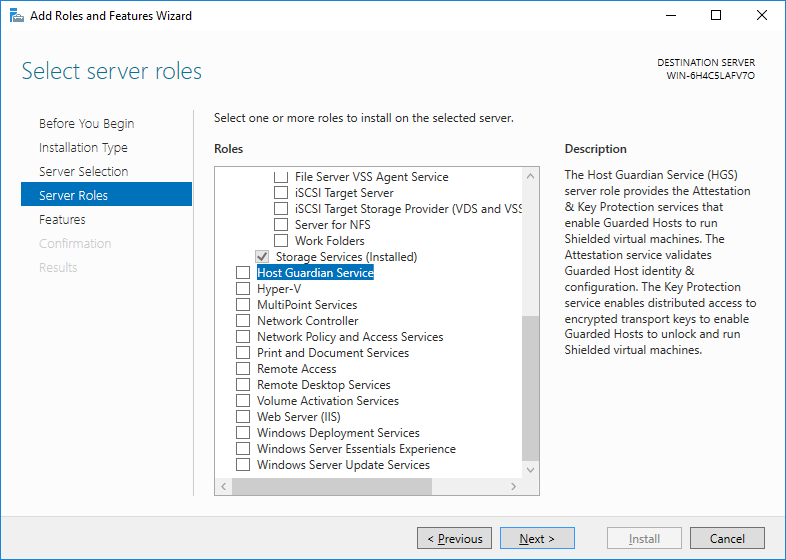Screen dimensions: 786x560
Task: Go to Installation Type step
Action: tap(83, 147)
